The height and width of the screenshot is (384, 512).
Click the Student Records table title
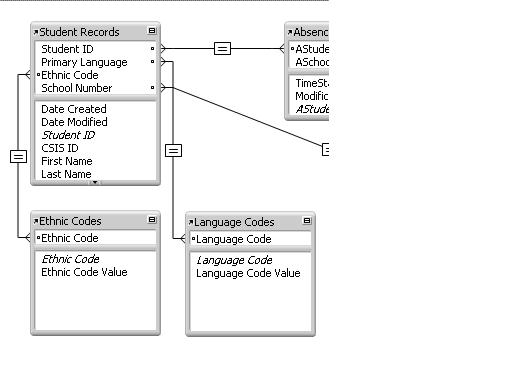coord(79,32)
